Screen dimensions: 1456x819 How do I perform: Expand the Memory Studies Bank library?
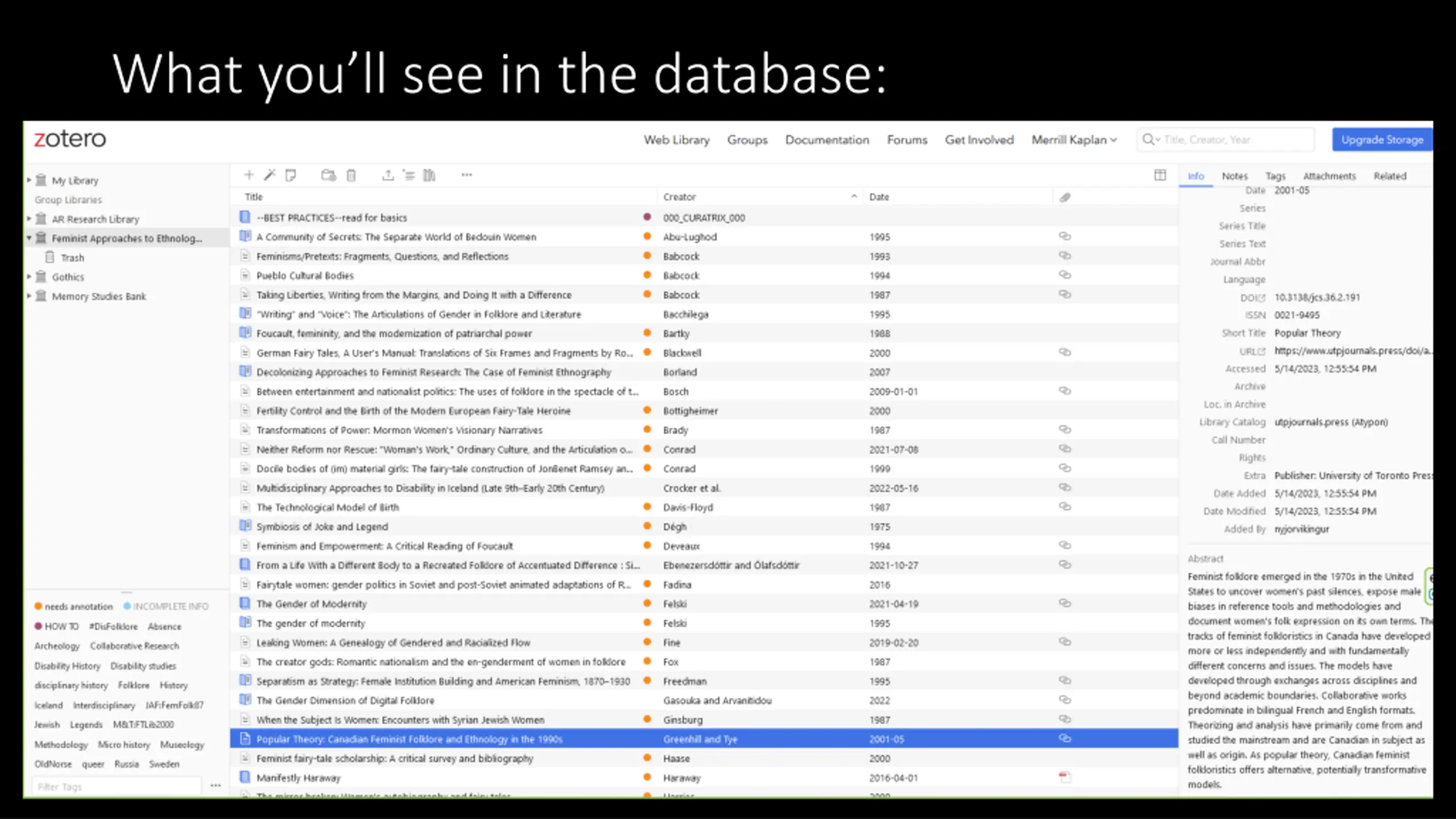click(x=29, y=296)
